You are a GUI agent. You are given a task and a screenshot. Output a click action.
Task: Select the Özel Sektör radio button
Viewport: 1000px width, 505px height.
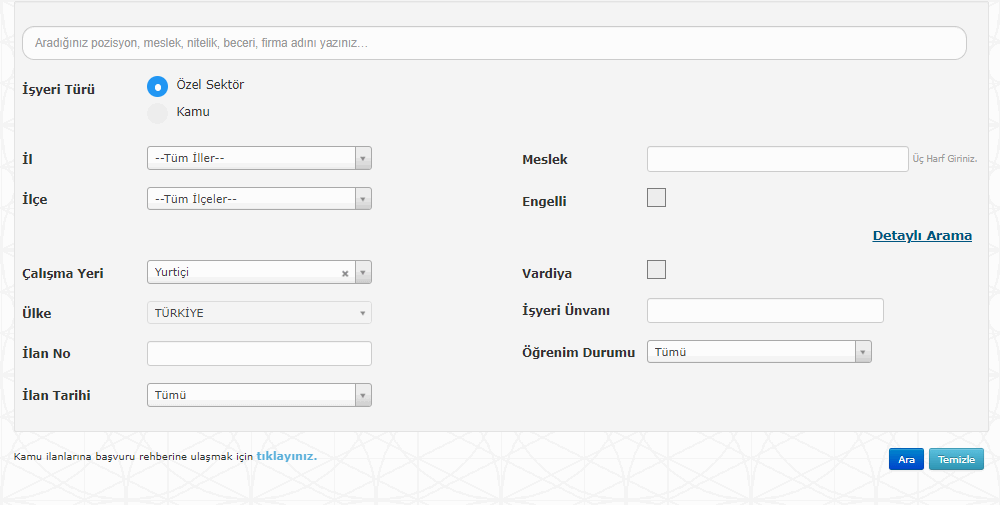(x=157, y=87)
